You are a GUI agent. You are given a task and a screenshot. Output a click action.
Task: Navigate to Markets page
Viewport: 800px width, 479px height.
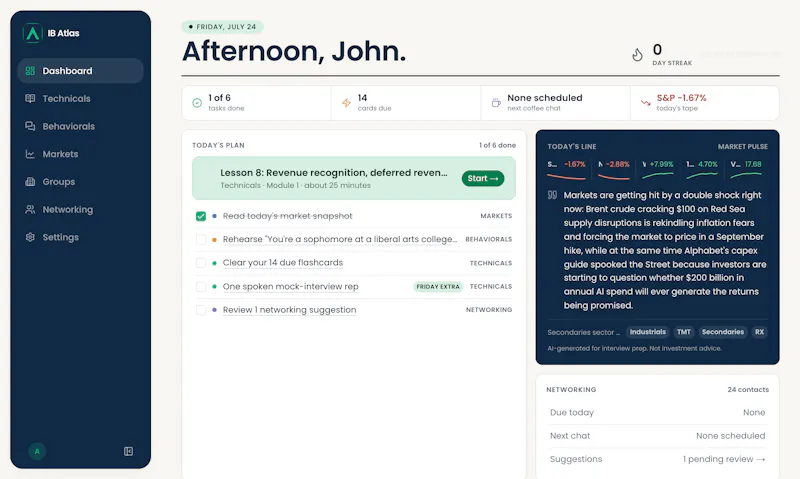[81, 154]
